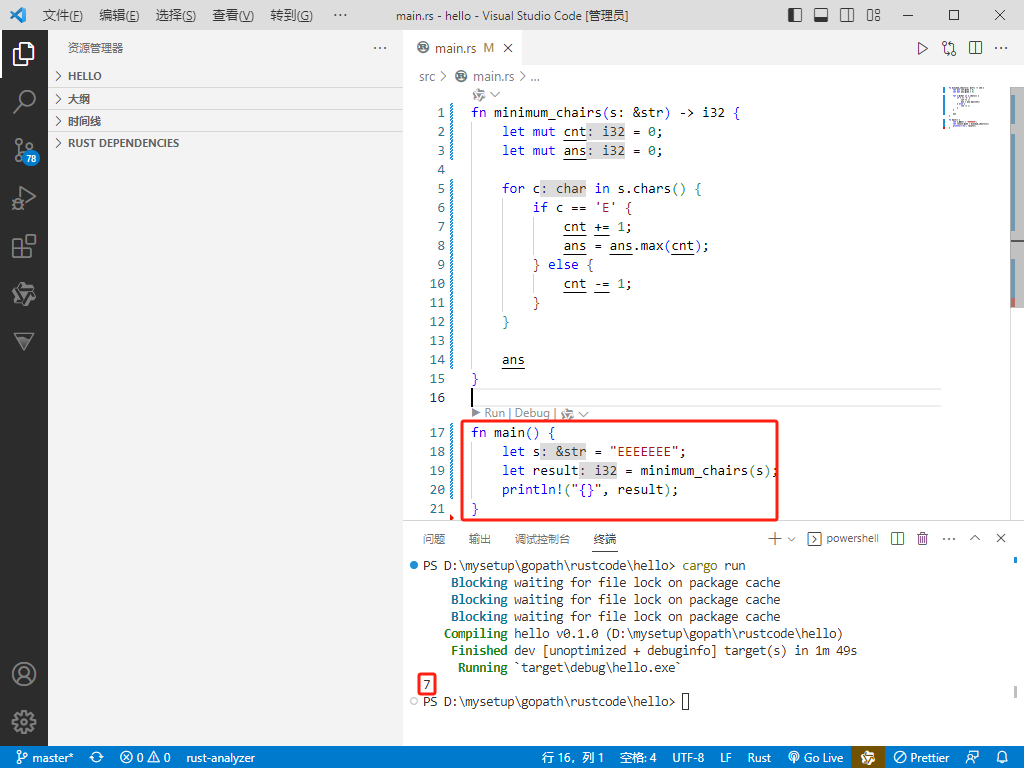Expand the 大纲 outline section
The height and width of the screenshot is (768, 1024).
[225, 99]
